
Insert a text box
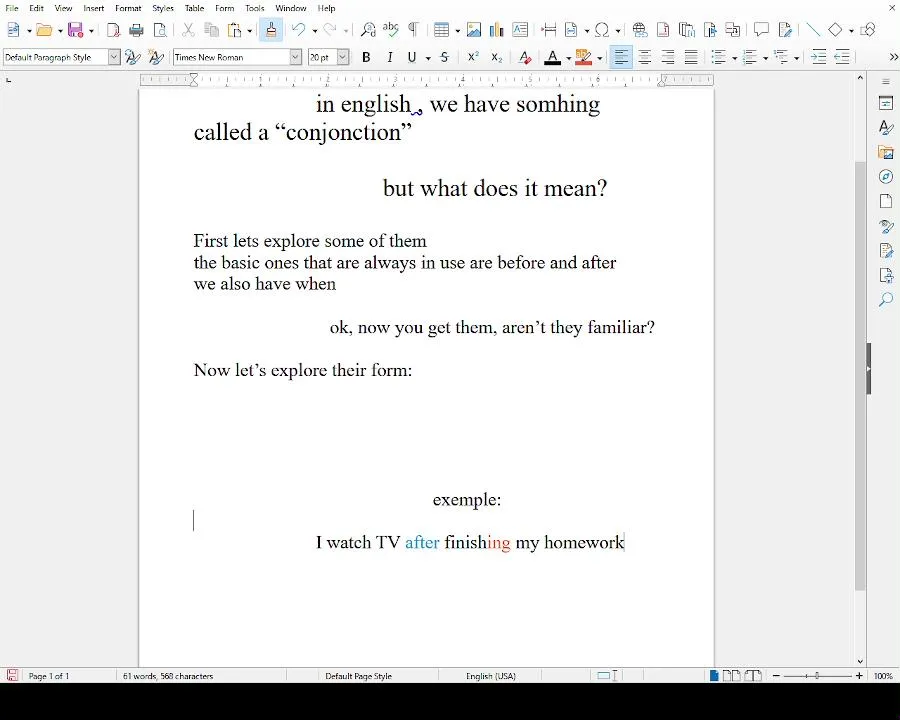click(x=520, y=30)
